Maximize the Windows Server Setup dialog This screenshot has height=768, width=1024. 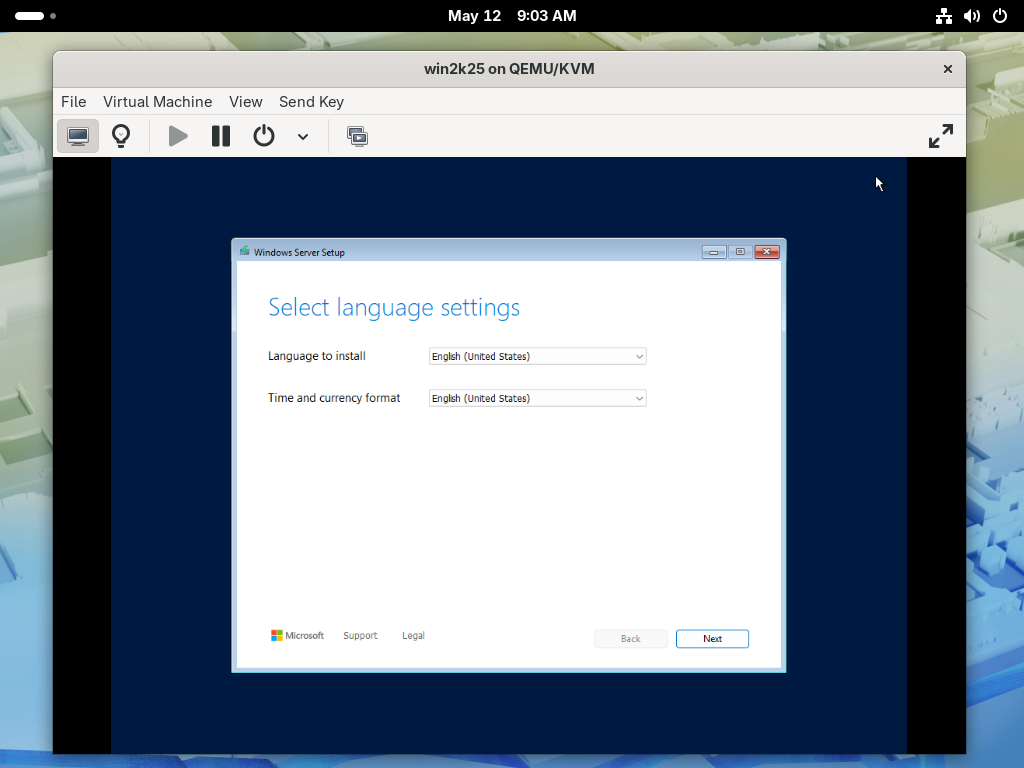click(x=740, y=252)
